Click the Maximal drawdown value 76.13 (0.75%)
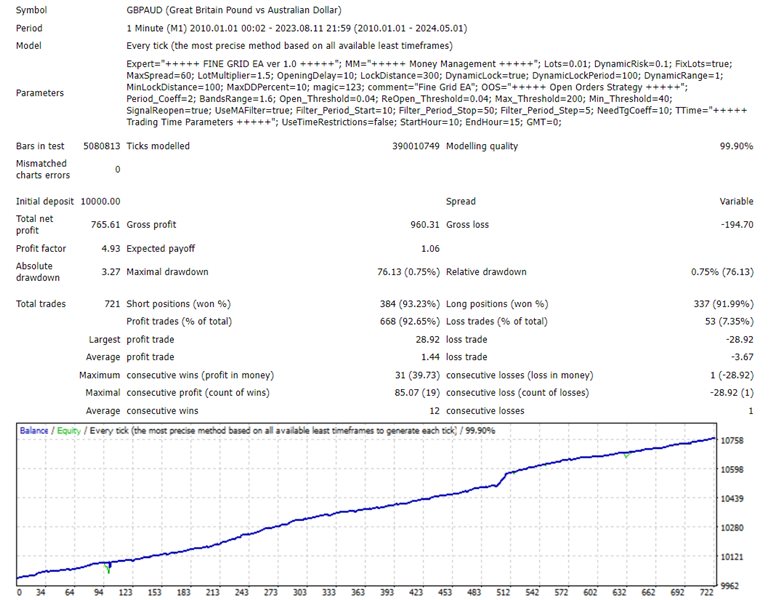Screen dimensions: 770x600 coord(408,272)
